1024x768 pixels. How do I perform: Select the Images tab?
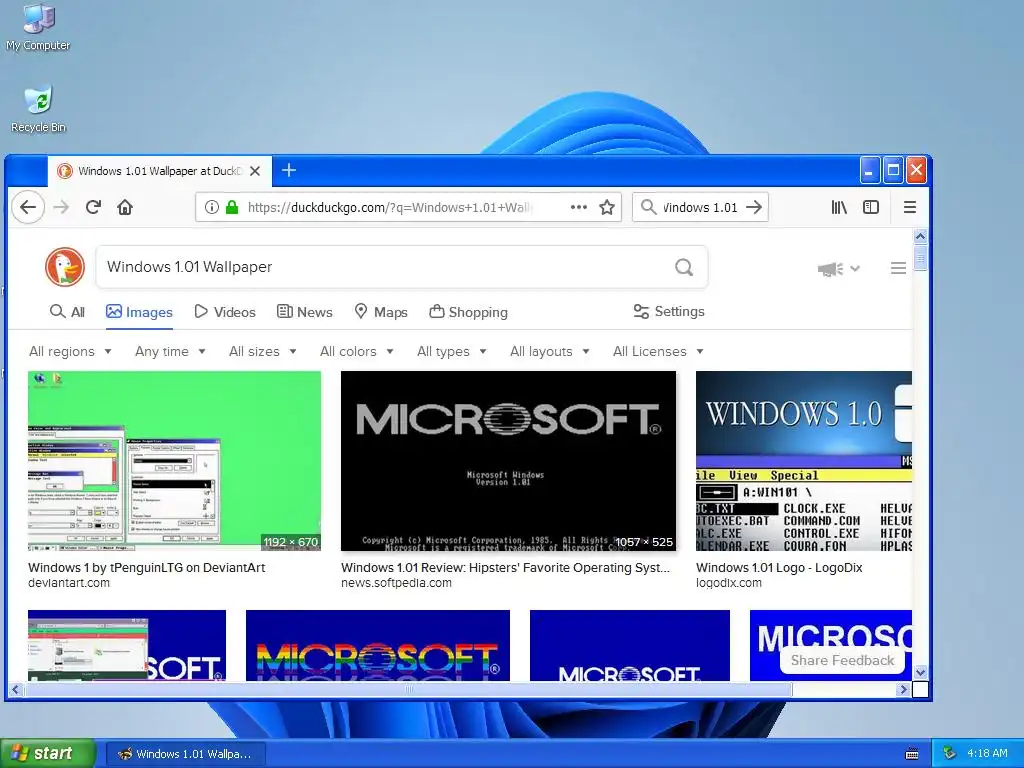[x=139, y=312]
